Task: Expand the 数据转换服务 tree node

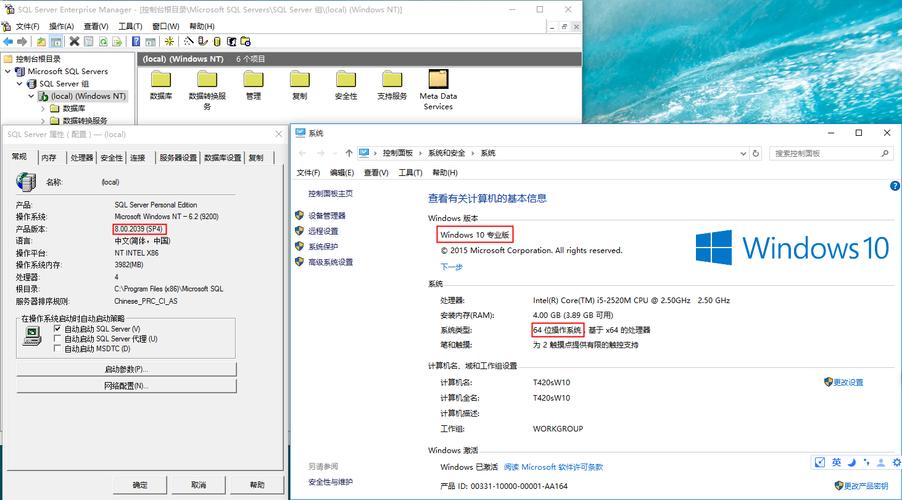Action: tap(43, 121)
